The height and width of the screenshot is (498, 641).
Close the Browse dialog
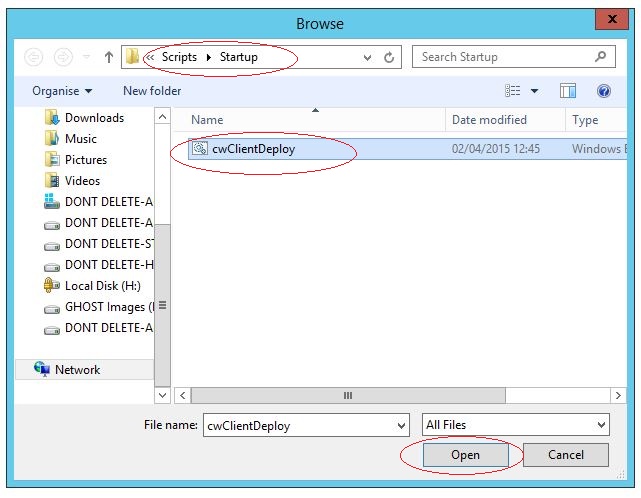click(612, 19)
